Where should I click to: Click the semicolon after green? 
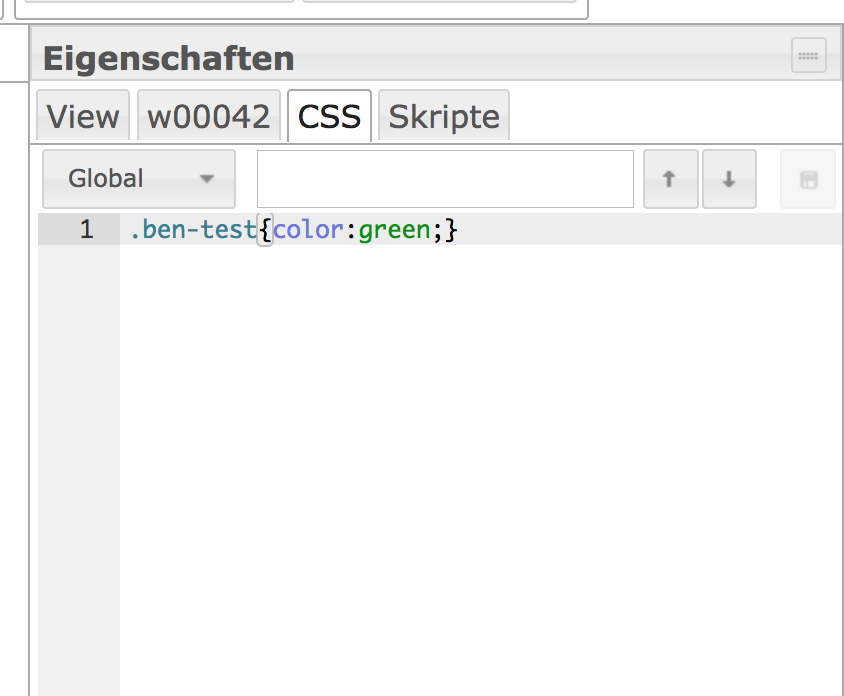point(437,230)
